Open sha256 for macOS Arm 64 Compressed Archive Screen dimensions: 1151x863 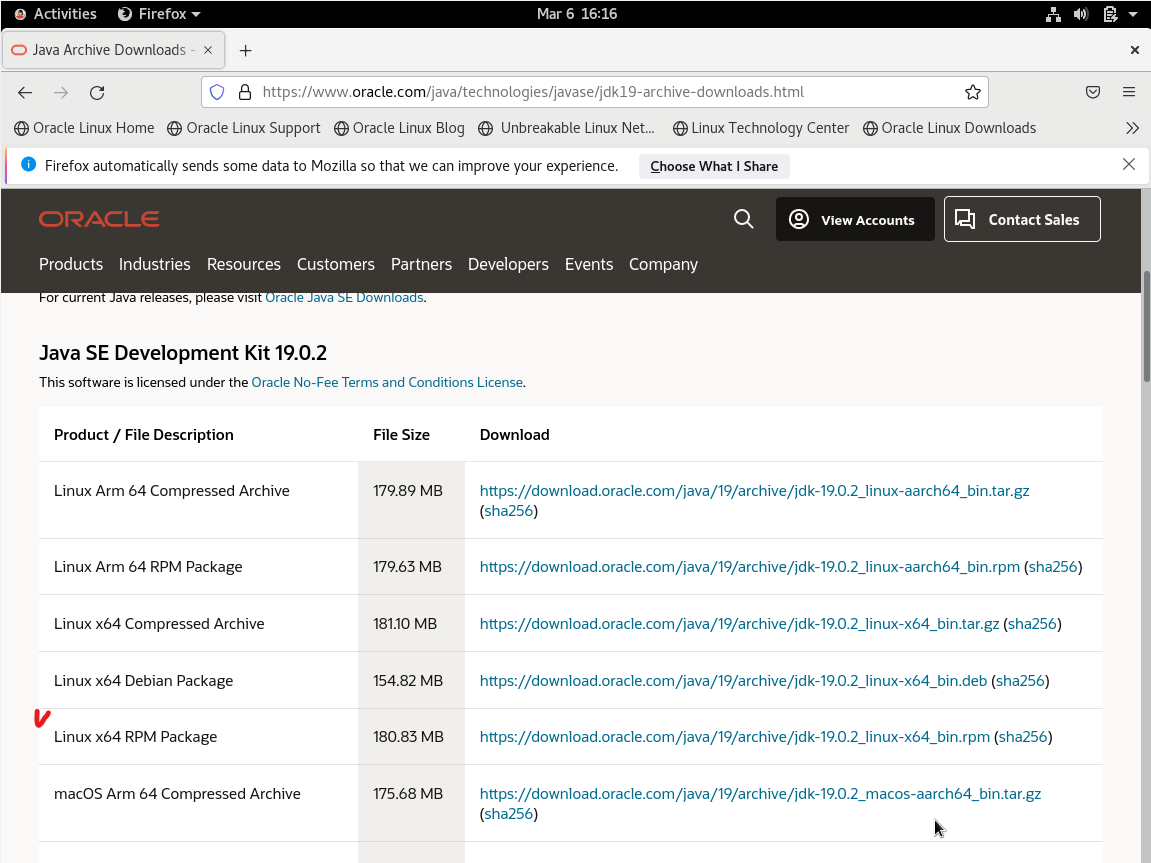[509, 814]
